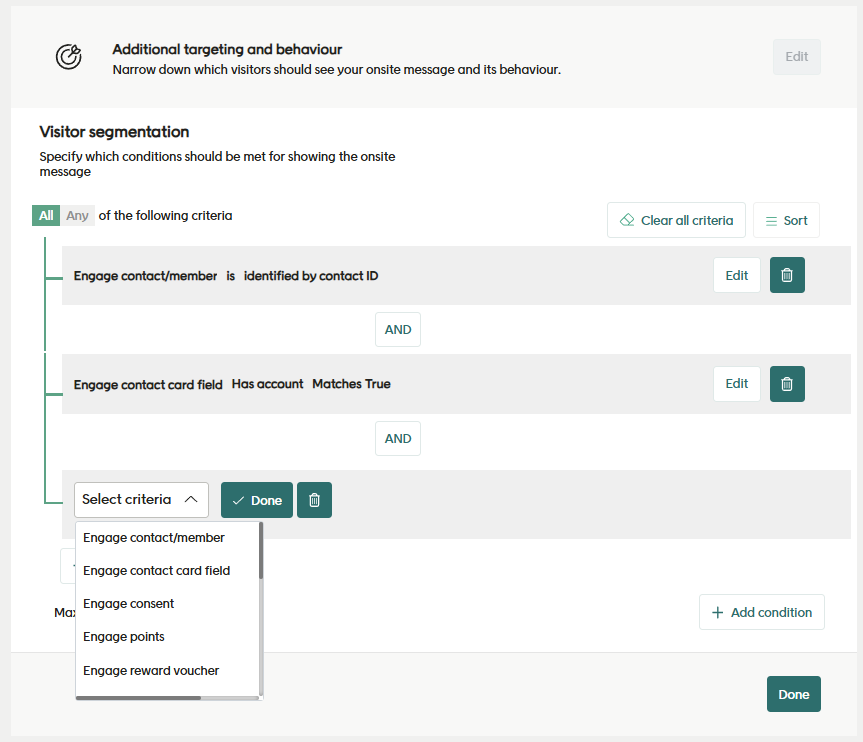Image resolution: width=863 pixels, height=742 pixels.
Task: Pick Engage reward voucher from the list
Action: [x=151, y=670]
